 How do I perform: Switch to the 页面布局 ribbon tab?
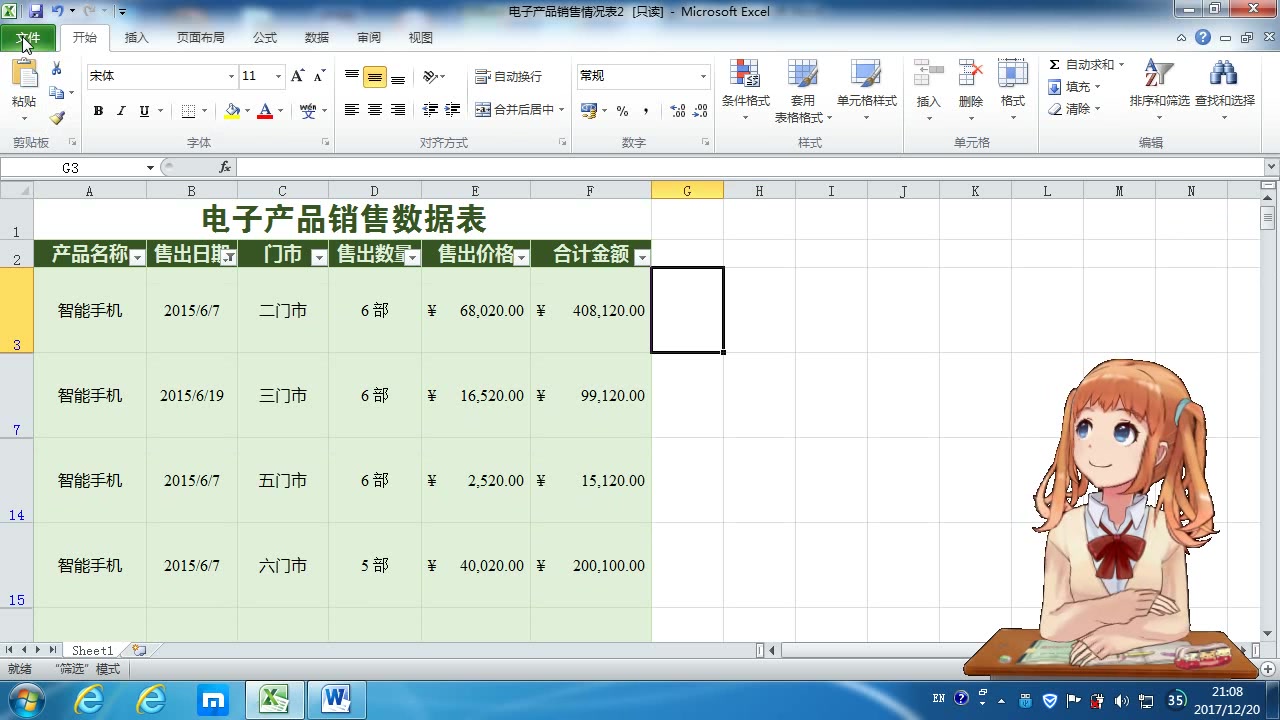click(200, 38)
